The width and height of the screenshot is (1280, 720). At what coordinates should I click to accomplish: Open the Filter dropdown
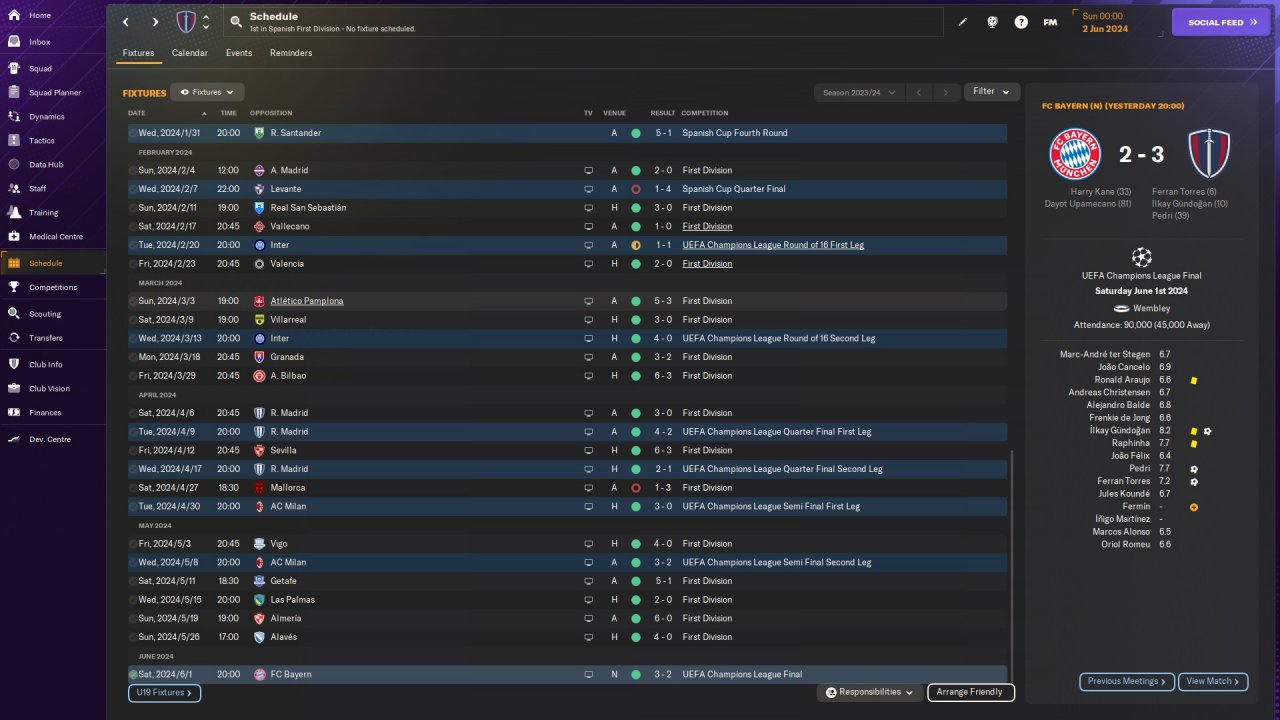point(992,92)
